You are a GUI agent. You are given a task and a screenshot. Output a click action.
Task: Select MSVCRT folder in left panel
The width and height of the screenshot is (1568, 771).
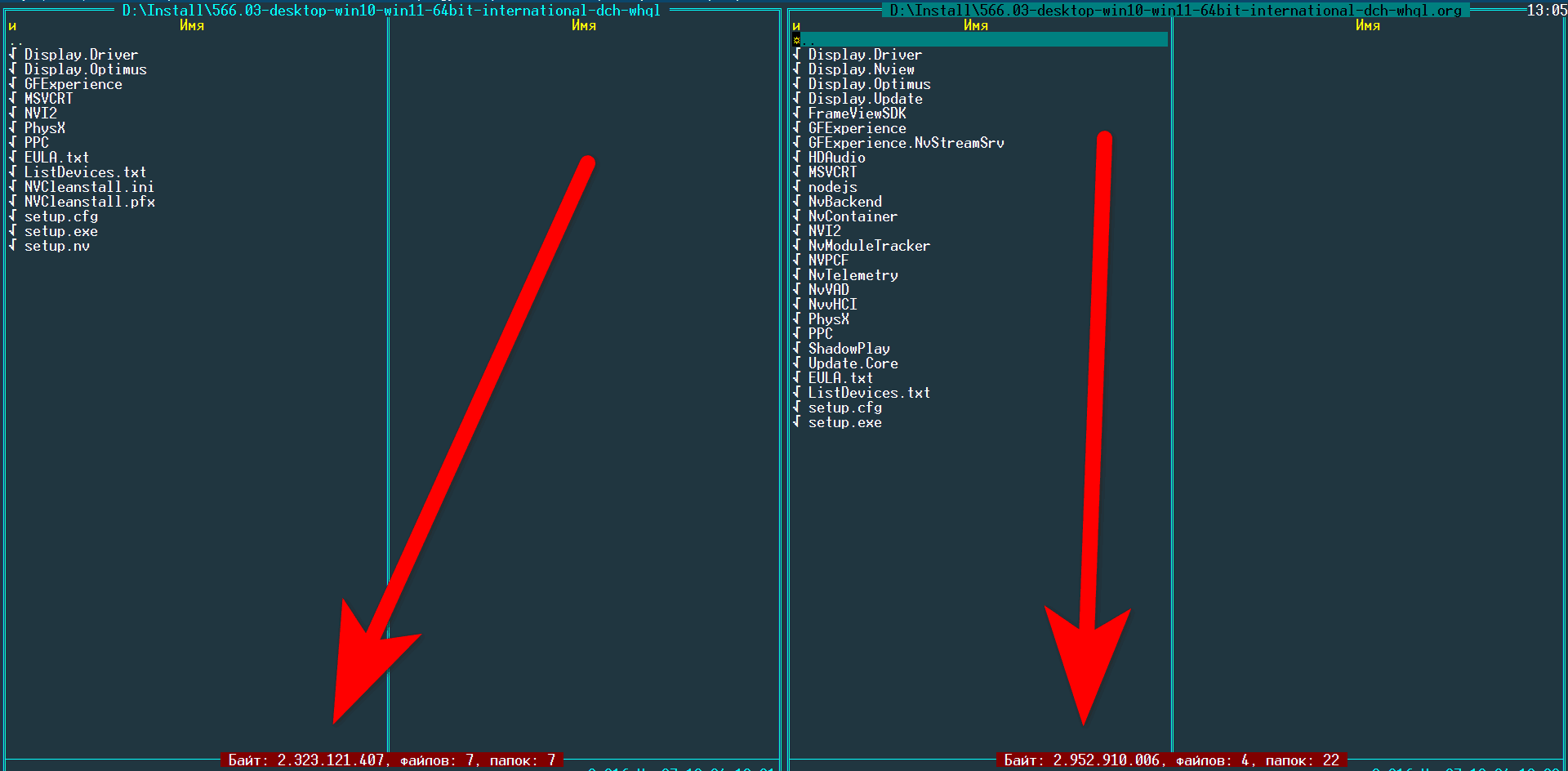click(48, 99)
